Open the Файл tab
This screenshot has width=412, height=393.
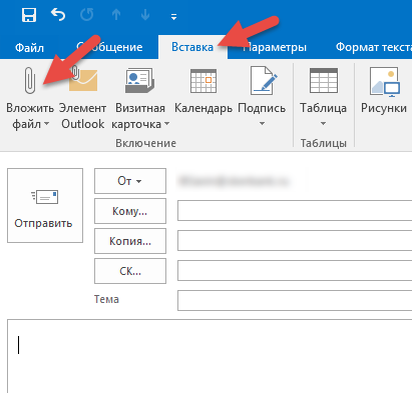pos(29,47)
